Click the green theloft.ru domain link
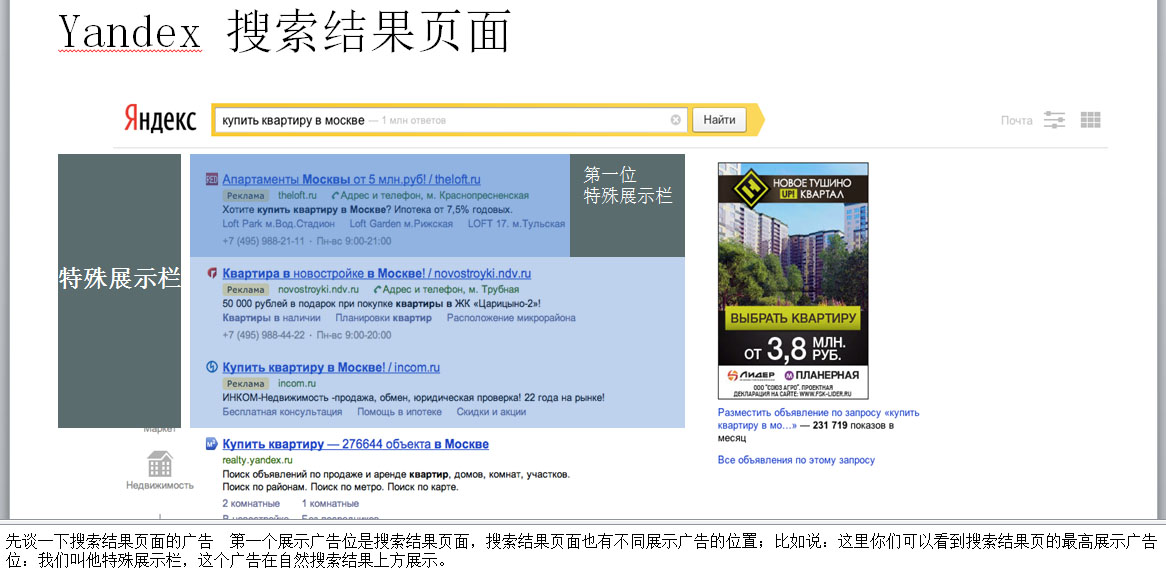The width and height of the screenshot is (1166, 583). coord(297,196)
